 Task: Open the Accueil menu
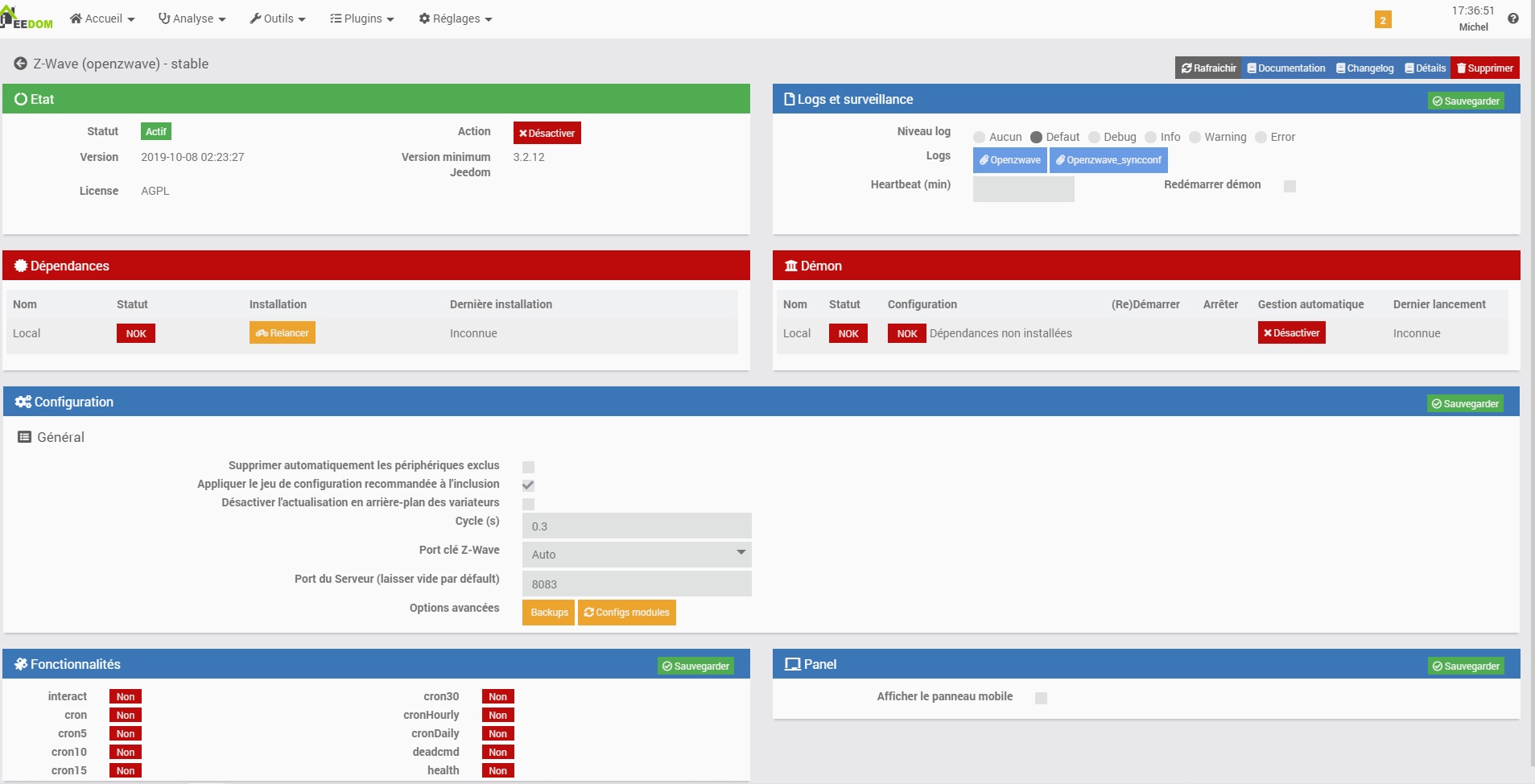click(x=102, y=19)
